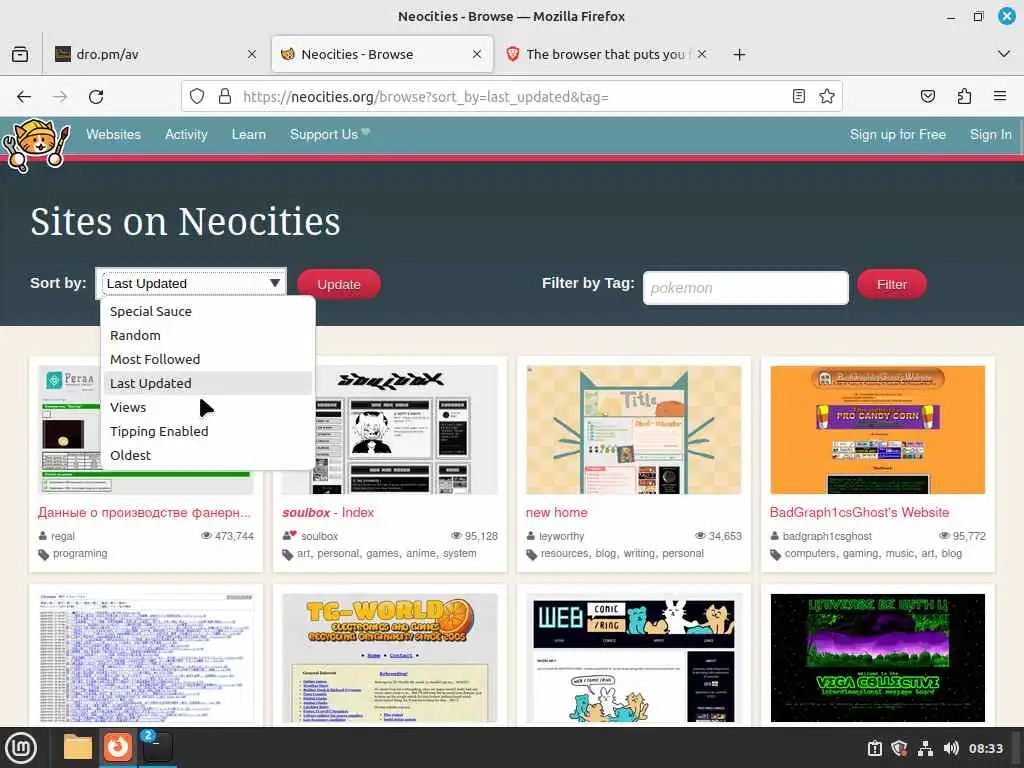Click the anime tag on soulbox
Screen dimensions: 1024x768
click(421, 554)
